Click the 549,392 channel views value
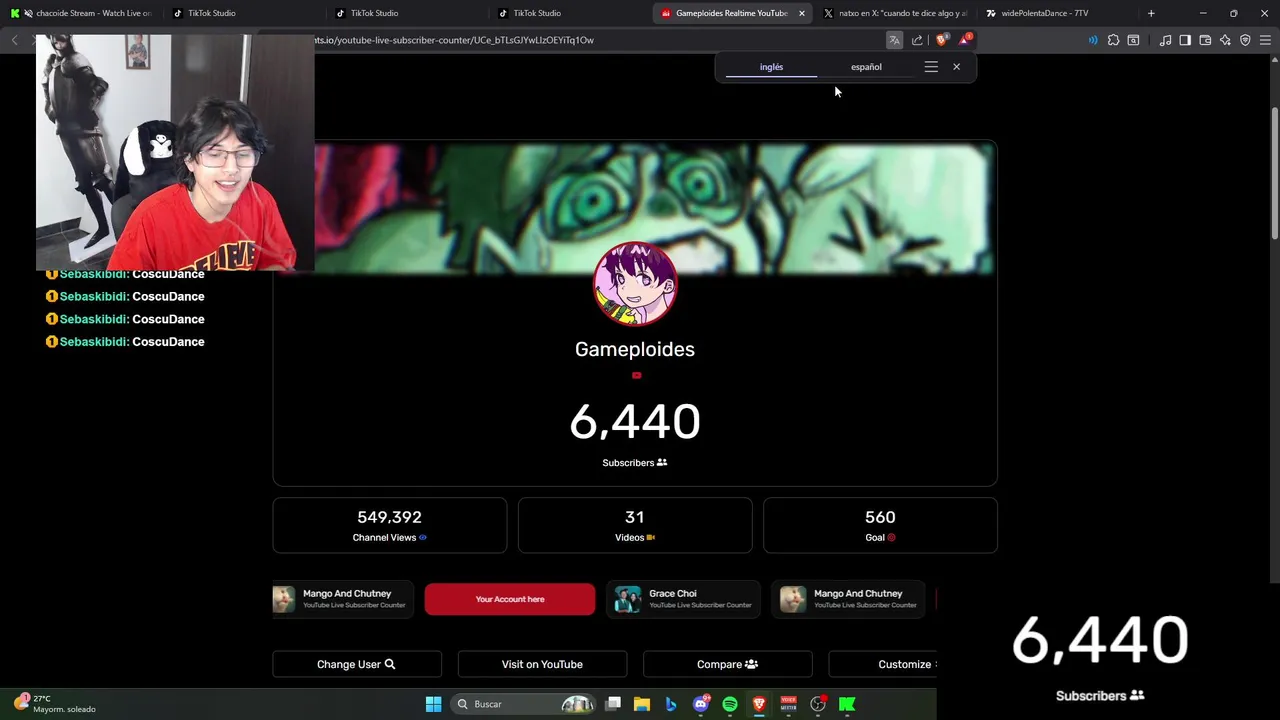This screenshot has height=720, width=1280. click(x=389, y=517)
